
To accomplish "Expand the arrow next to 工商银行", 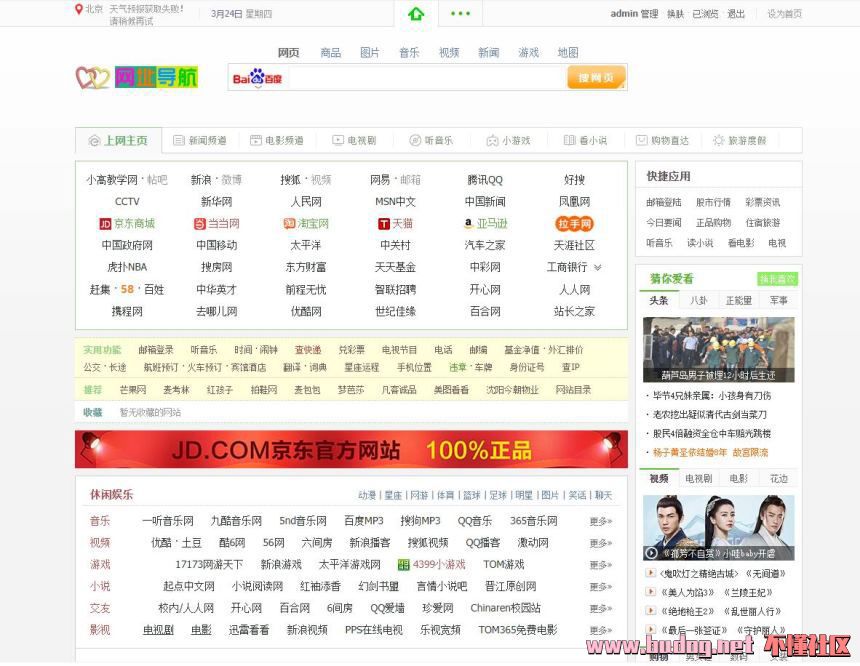I will pyautogui.click(x=598, y=268).
